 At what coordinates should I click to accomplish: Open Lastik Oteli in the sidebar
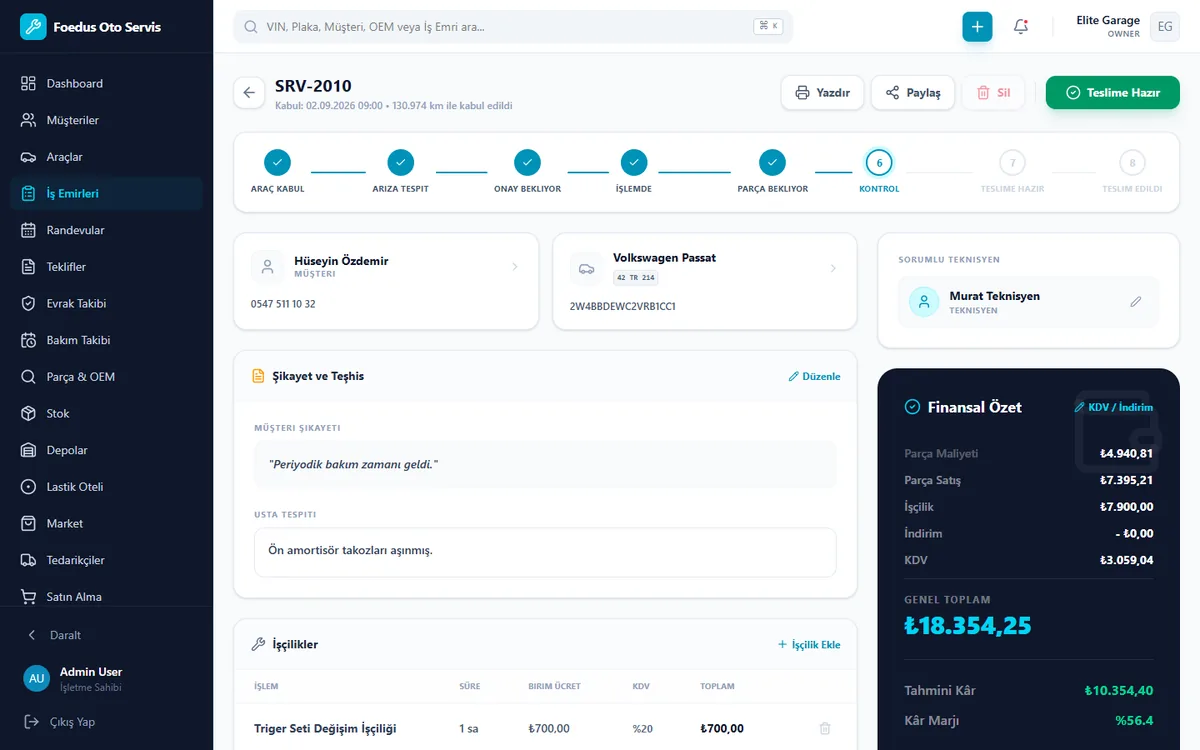106,487
